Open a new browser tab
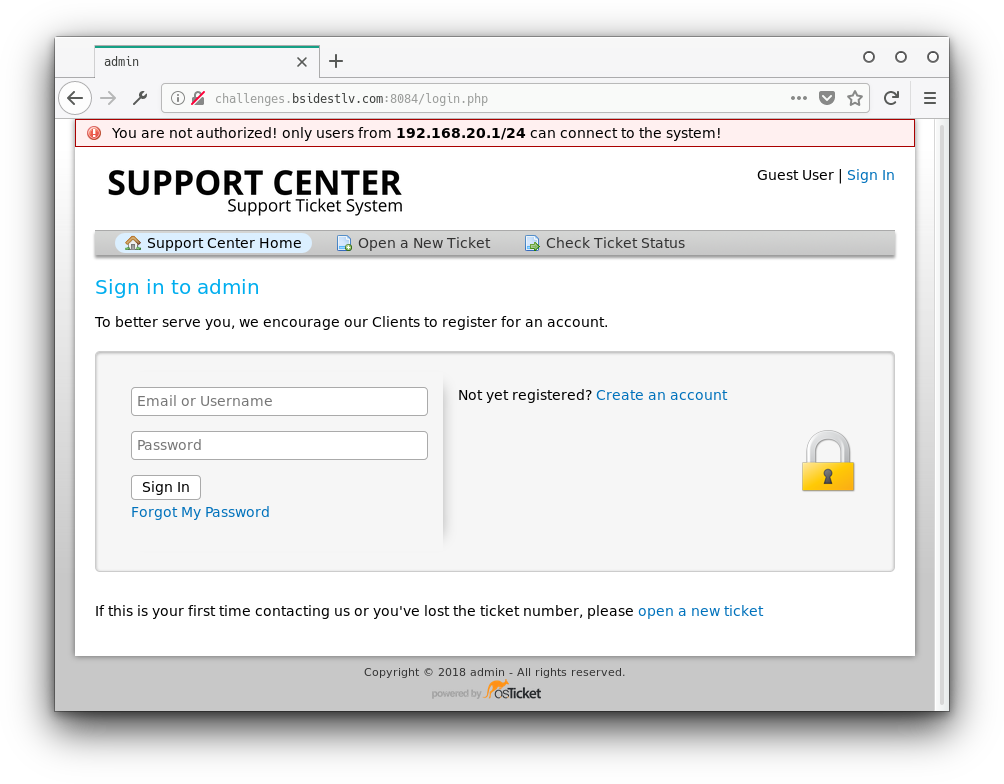The image size is (1004, 784). tap(336, 61)
